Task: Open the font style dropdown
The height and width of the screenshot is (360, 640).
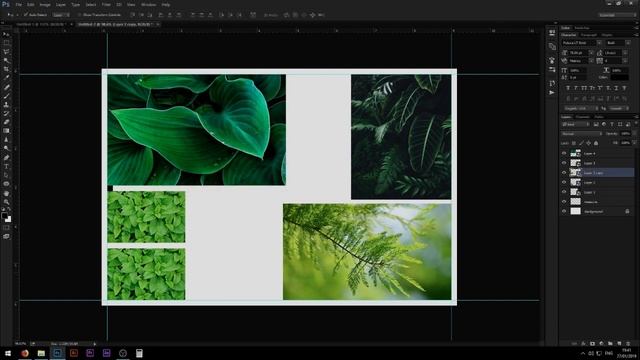Action: [628, 43]
